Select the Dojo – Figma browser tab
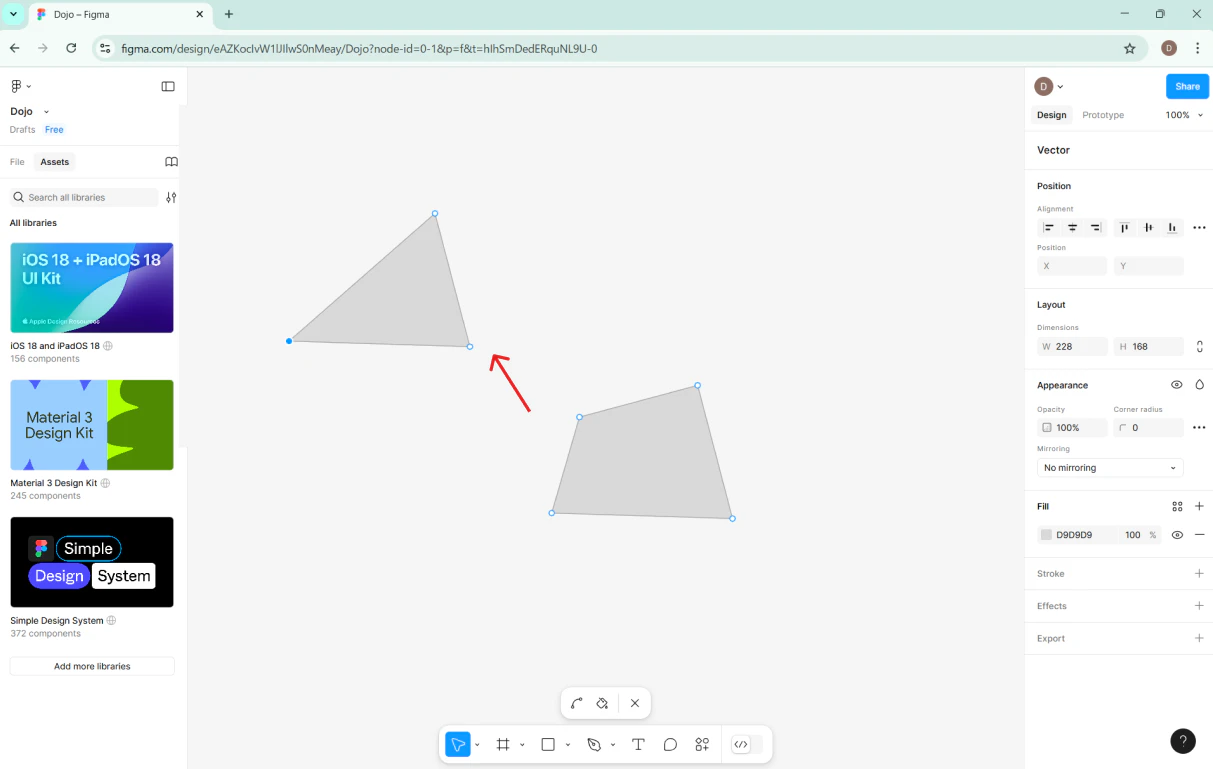This screenshot has width=1213, height=769. pyautogui.click(x=118, y=15)
